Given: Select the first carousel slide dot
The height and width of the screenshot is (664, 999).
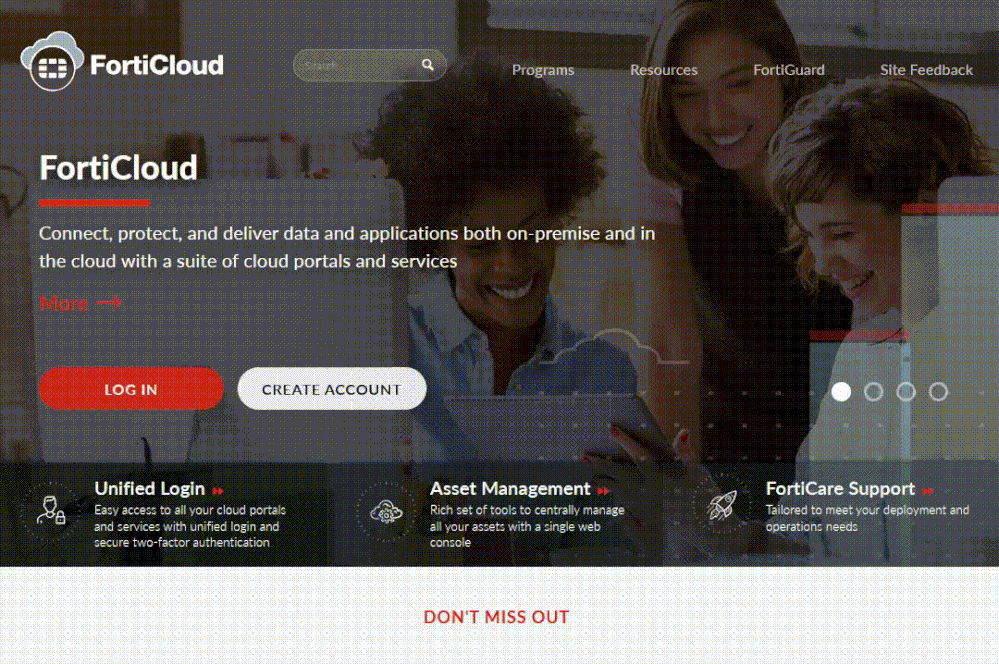Looking at the screenshot, I should (841, 391).
